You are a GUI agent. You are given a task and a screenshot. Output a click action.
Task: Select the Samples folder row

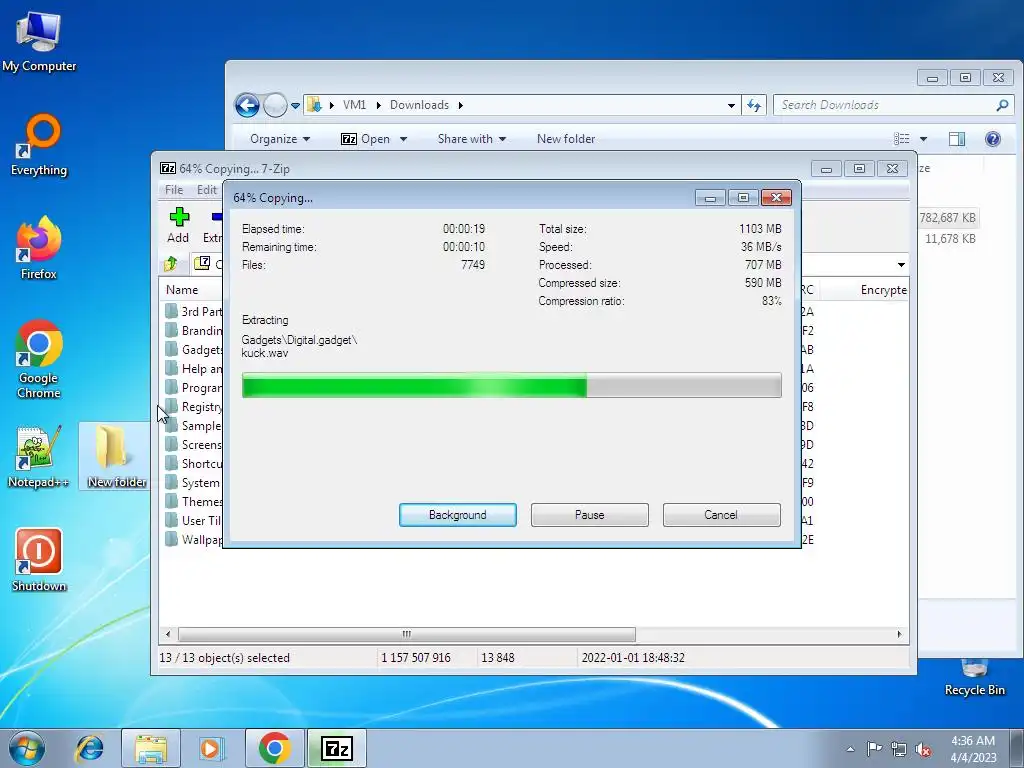194,425
